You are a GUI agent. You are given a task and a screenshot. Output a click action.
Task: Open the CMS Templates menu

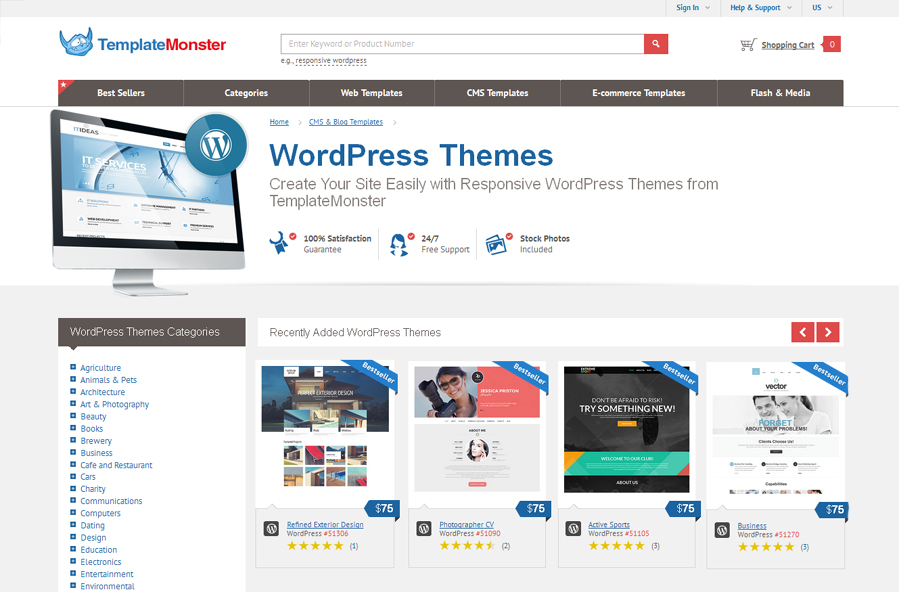[x=497, y=93]
